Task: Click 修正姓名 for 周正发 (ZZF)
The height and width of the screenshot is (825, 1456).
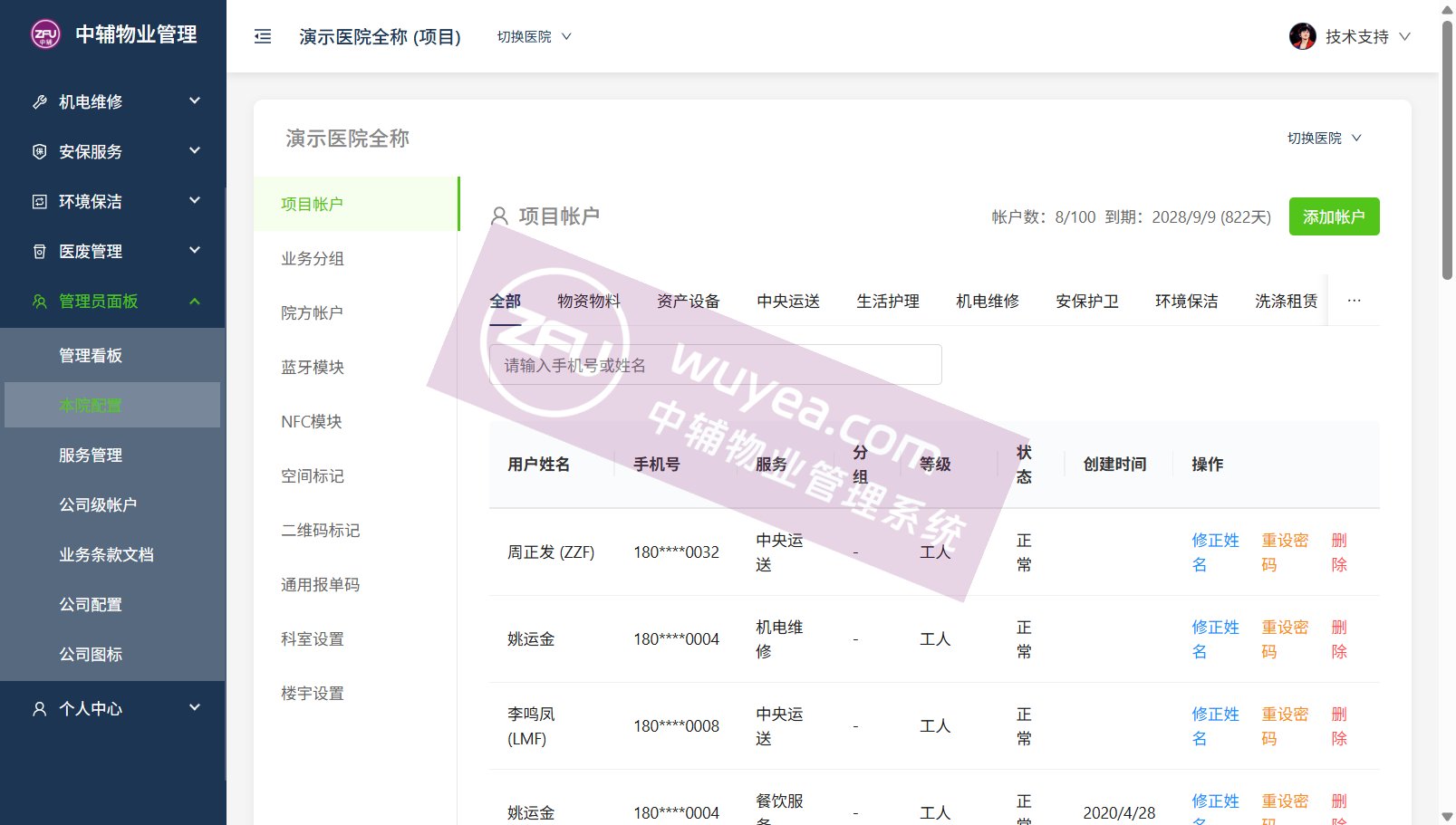Action: point(1215,552)
